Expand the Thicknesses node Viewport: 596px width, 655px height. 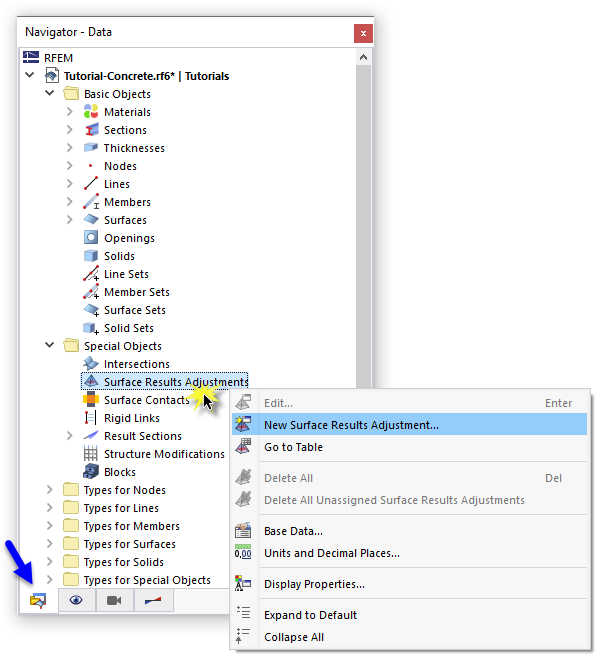69,147
